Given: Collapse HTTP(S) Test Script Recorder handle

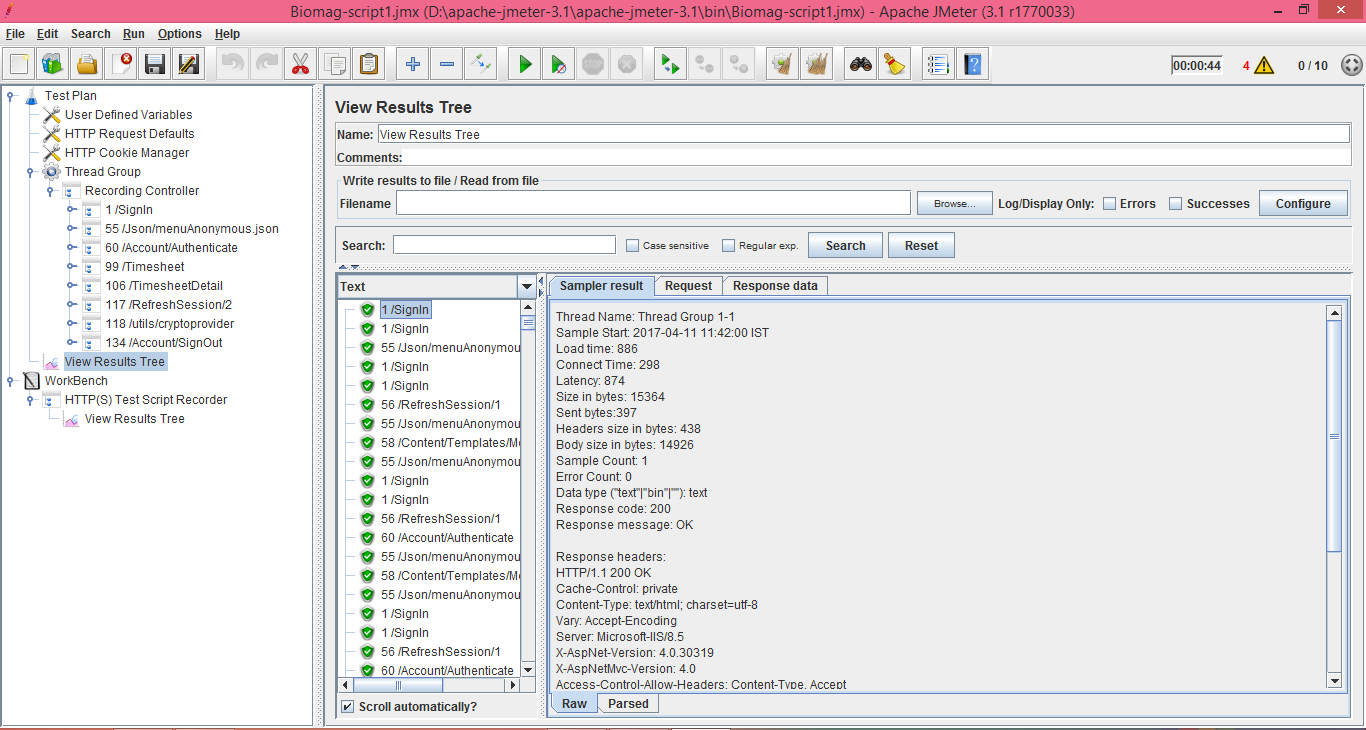Looking at the screenshot, I should (x=31, y=400).
